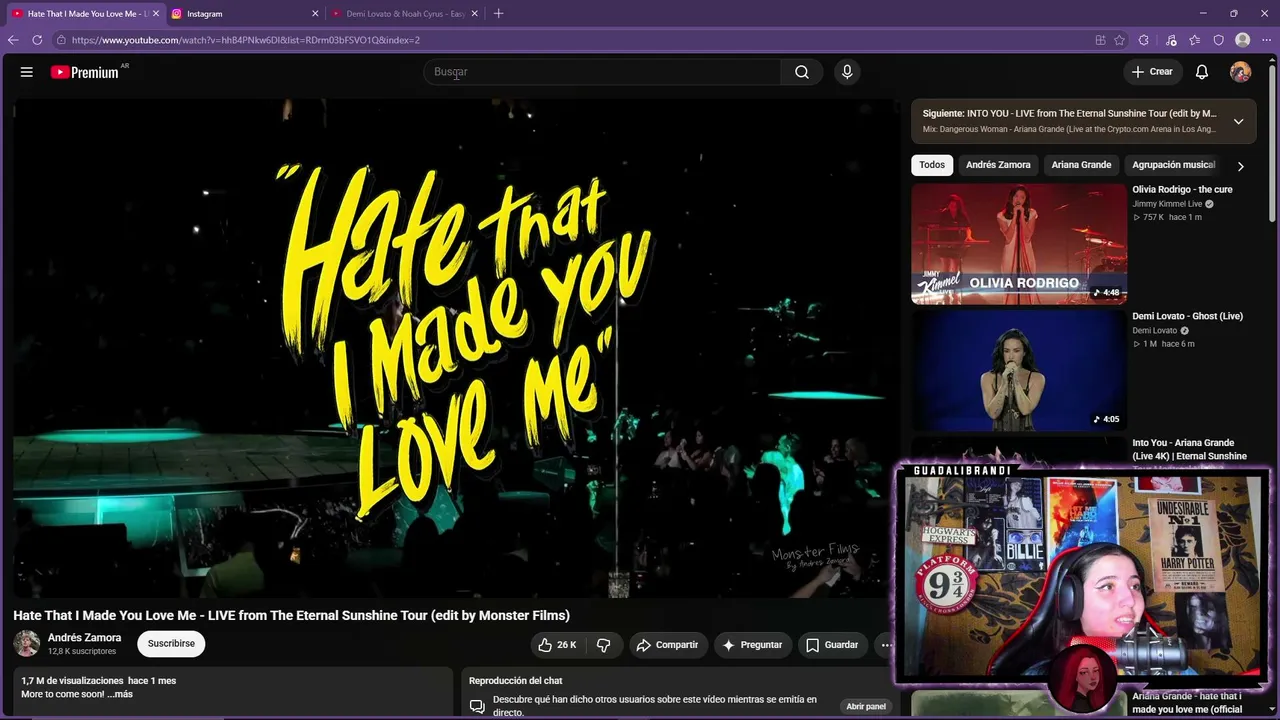This screenshot has height=720, width=1280.
Task: Open the Andrés Zamora channel name link
Action: tap(85, 638)
